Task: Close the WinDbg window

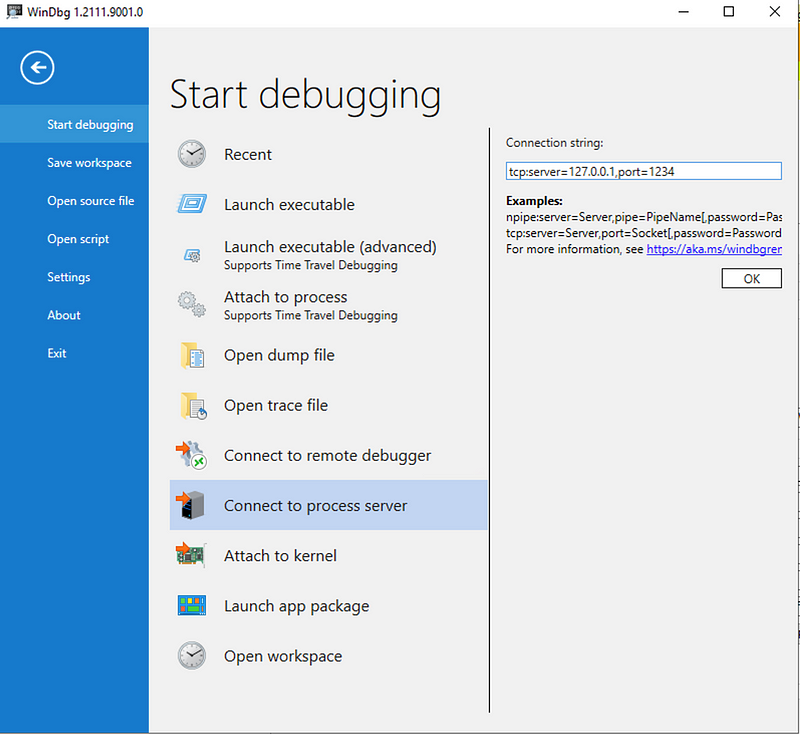Action: [x=774, y=11]
